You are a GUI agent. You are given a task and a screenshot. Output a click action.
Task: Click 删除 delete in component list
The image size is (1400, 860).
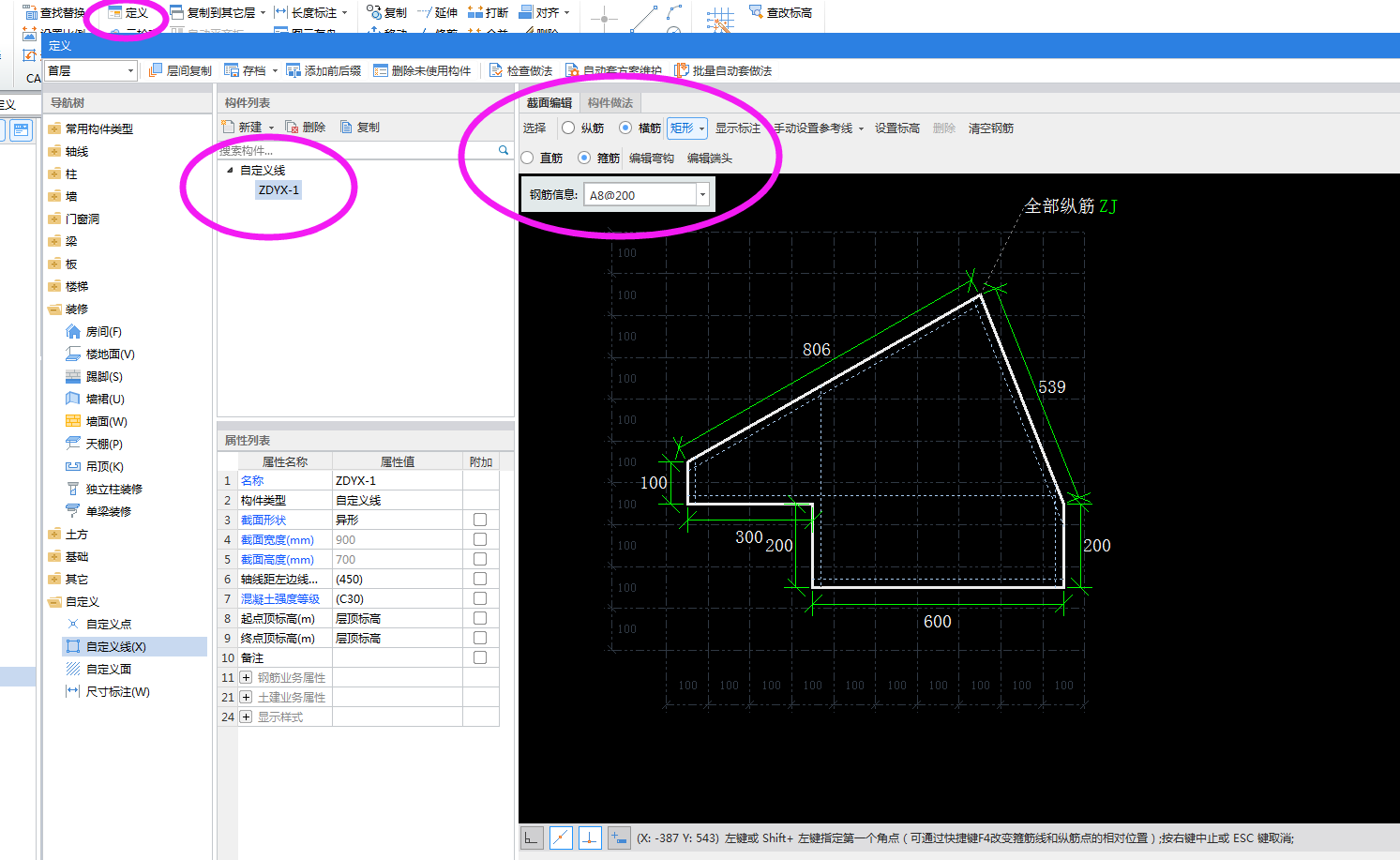point(306,127)
